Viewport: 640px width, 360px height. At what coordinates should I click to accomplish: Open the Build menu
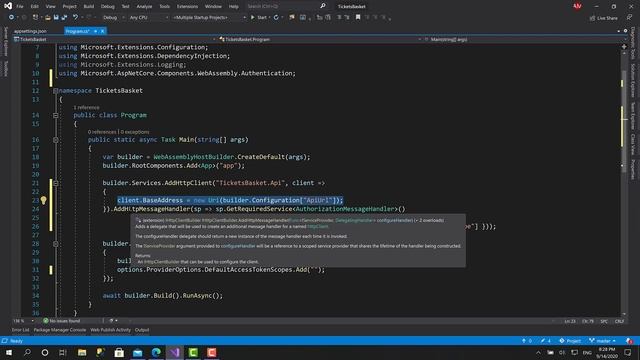click(89, 7)
